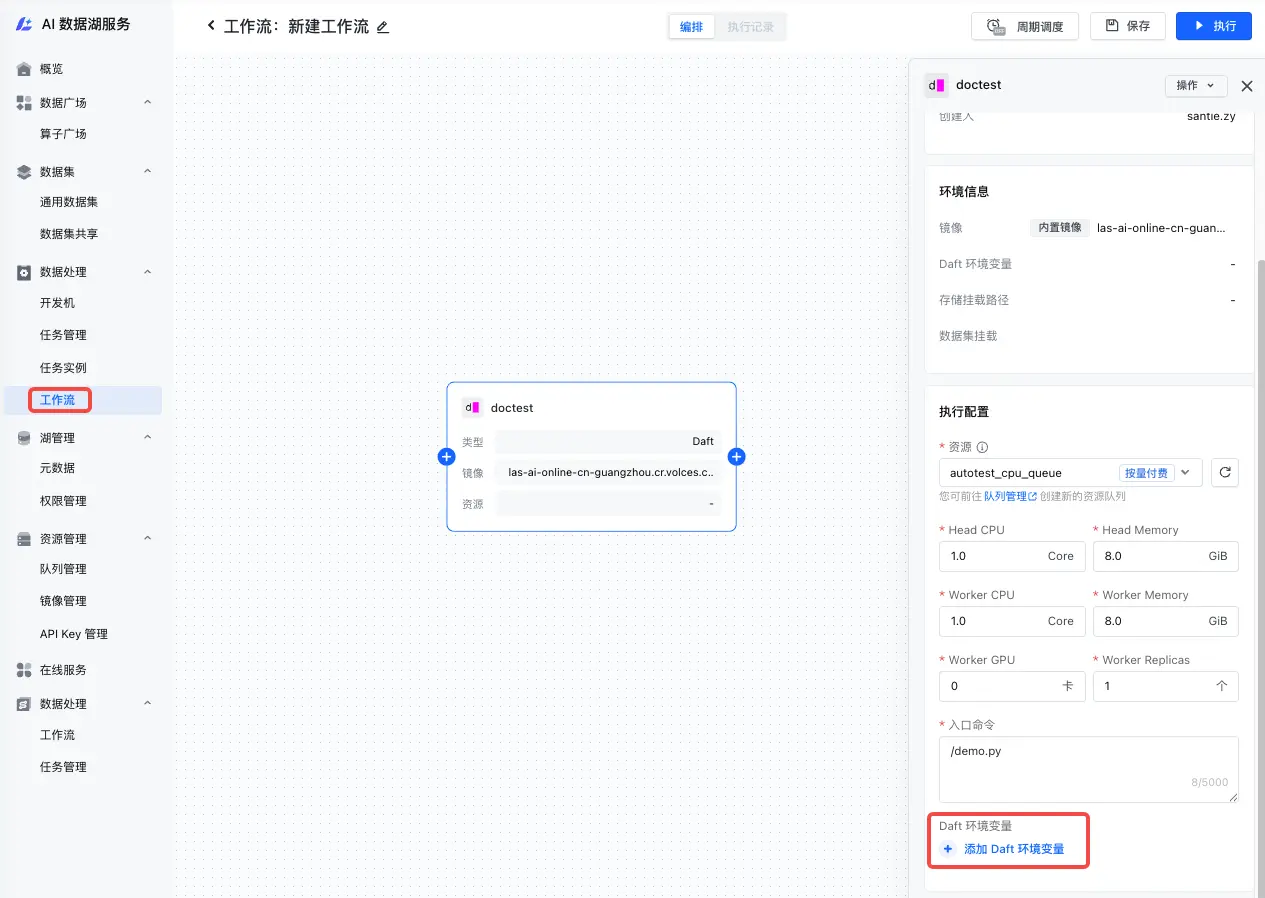Open the autotest_cpu_queue resource dropdown

(1070, 473)
